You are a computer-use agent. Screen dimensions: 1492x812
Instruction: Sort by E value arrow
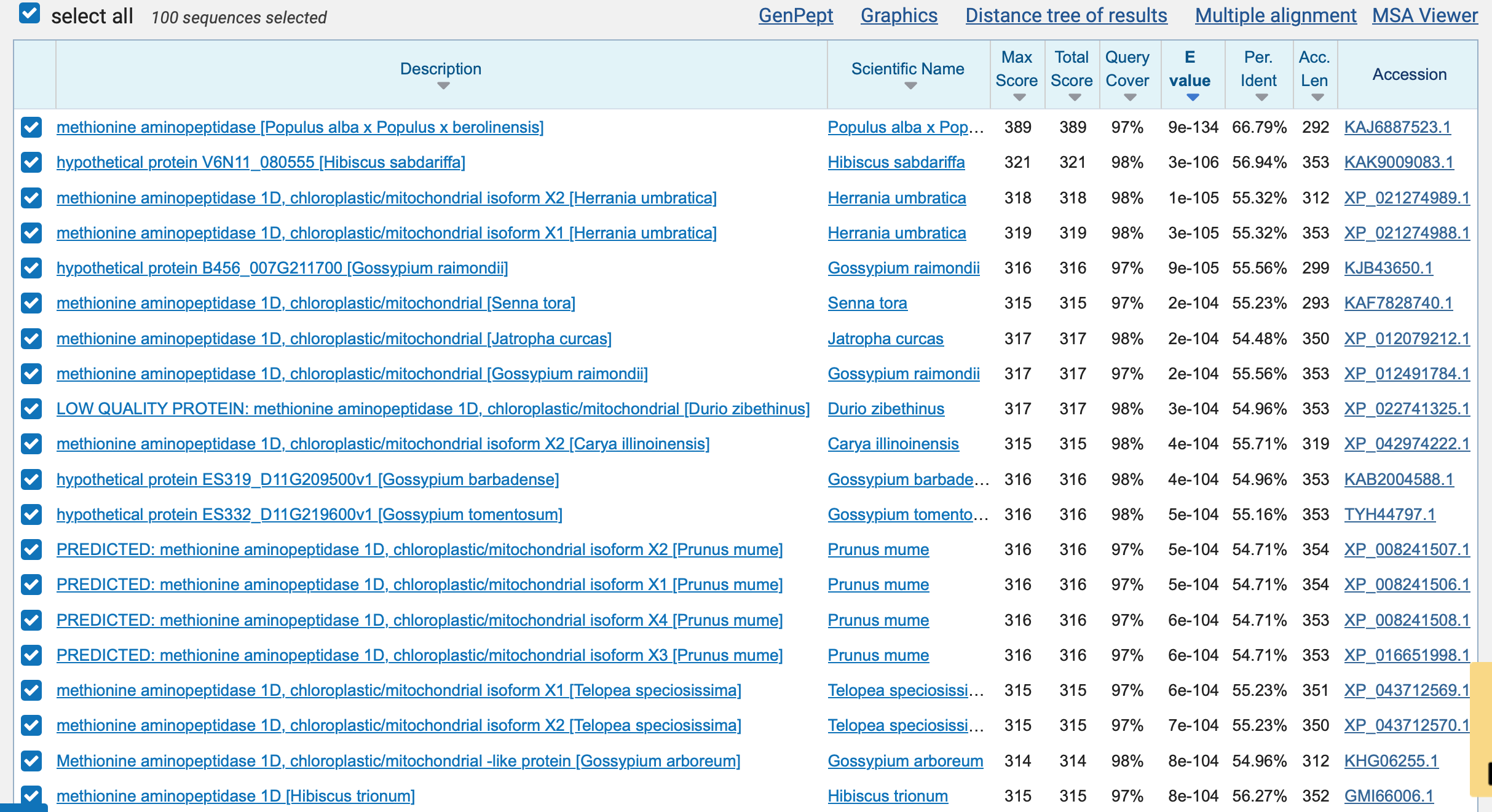(x=1193, y=97)
